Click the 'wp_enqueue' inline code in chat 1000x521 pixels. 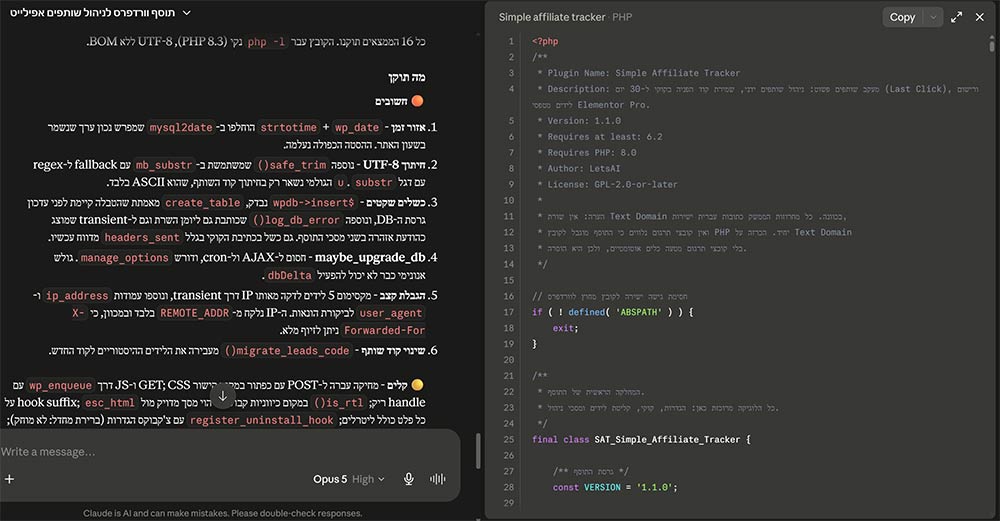pyautogui.click(x=61, y=385)
